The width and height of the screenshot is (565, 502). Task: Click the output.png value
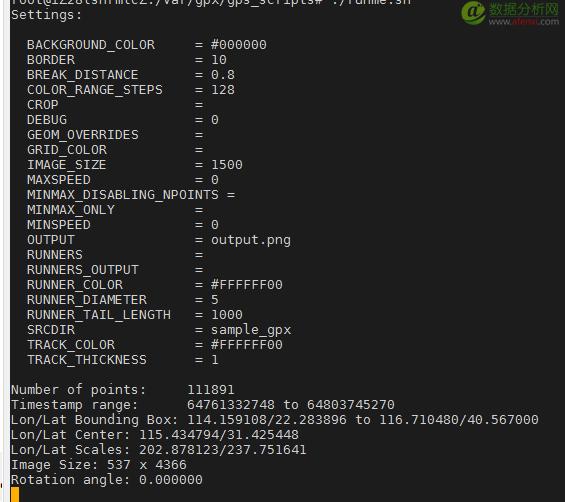click(251, 240)
